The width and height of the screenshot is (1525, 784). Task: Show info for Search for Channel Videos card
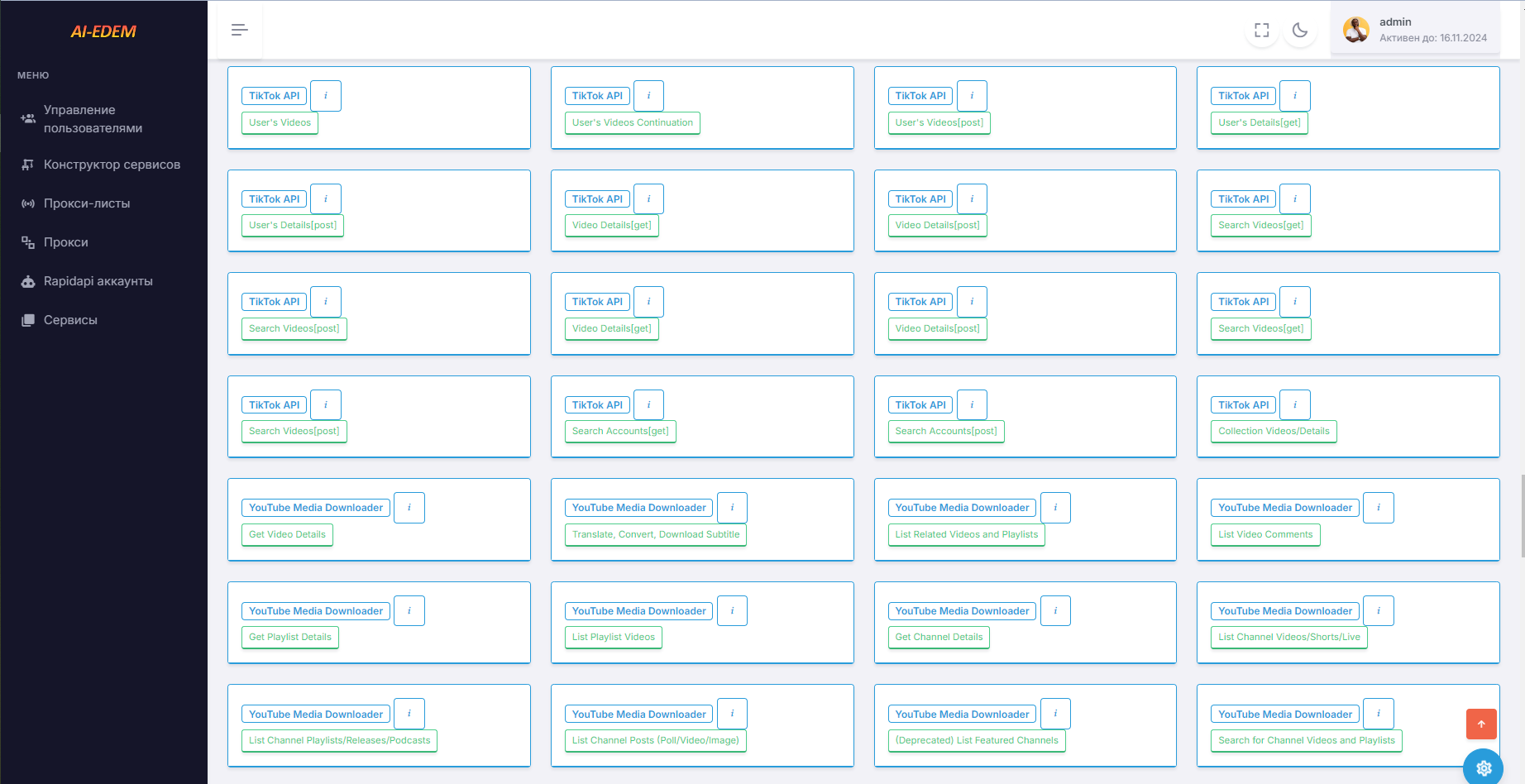[1379, 714]
